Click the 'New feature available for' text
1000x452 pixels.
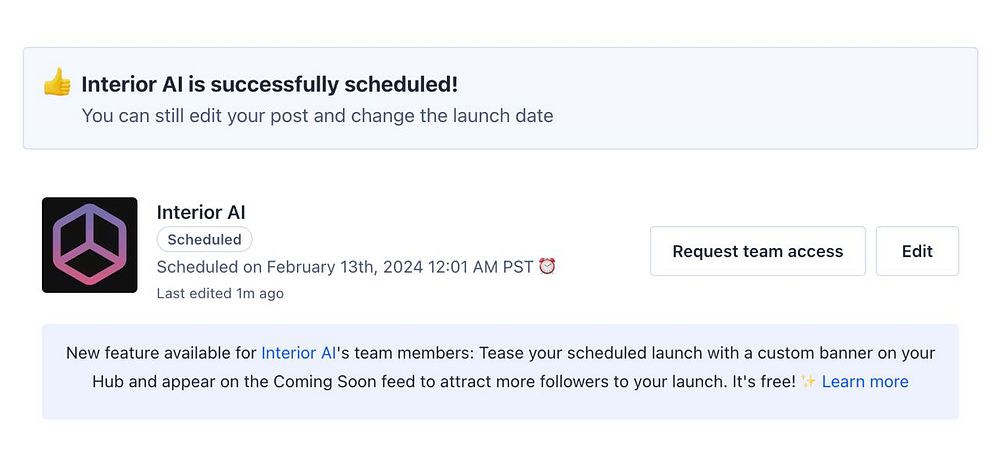[160, 353]
